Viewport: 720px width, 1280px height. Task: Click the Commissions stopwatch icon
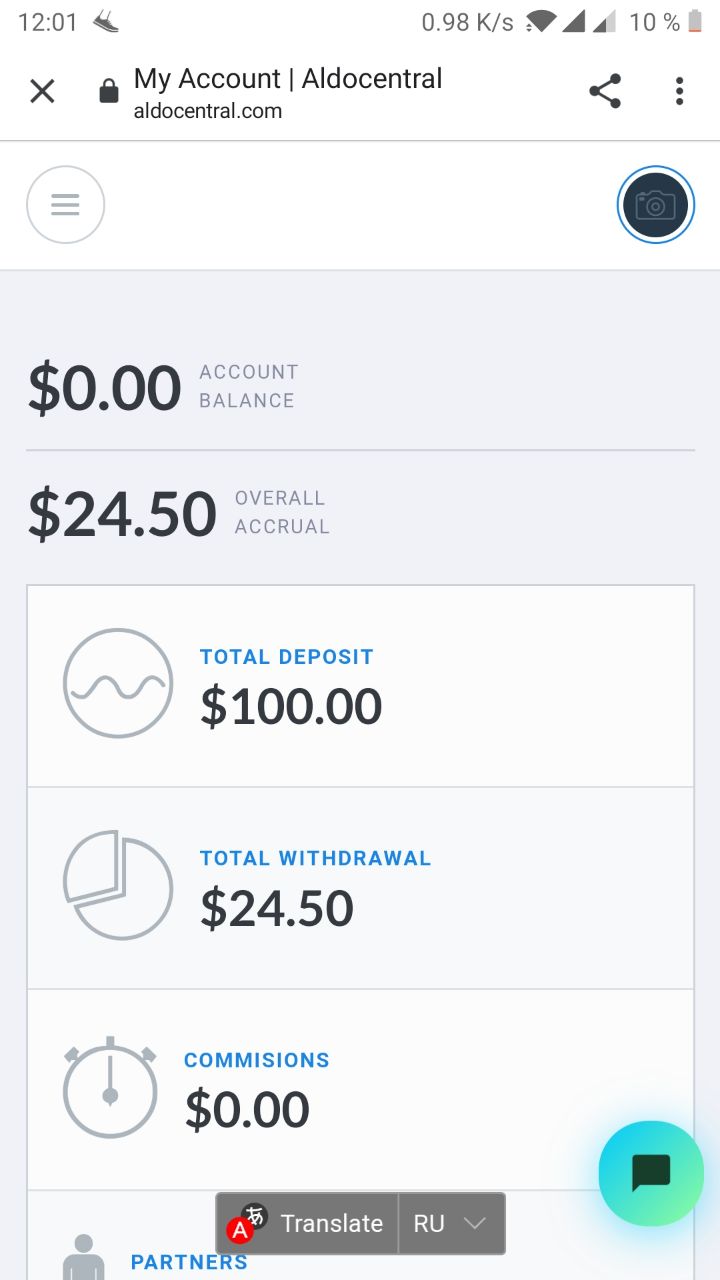click(110, 1087)
